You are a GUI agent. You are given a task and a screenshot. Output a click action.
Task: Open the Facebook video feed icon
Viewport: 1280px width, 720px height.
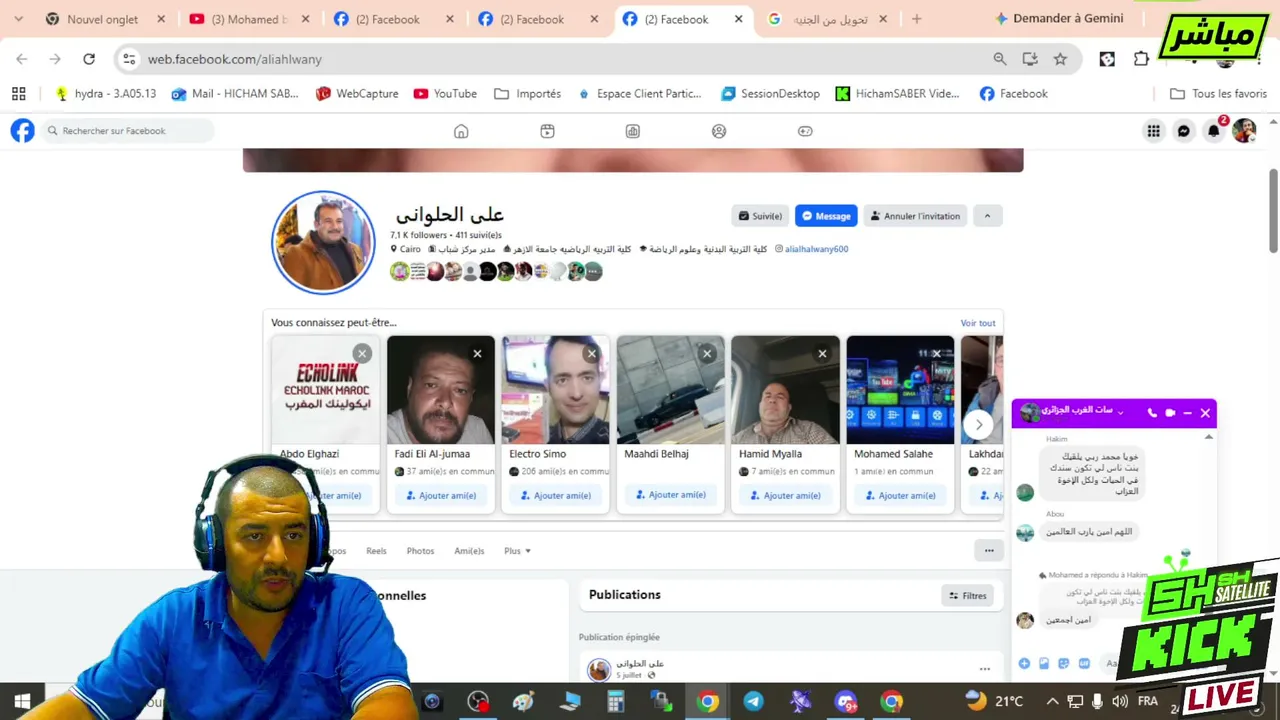[x=547, y=131]
